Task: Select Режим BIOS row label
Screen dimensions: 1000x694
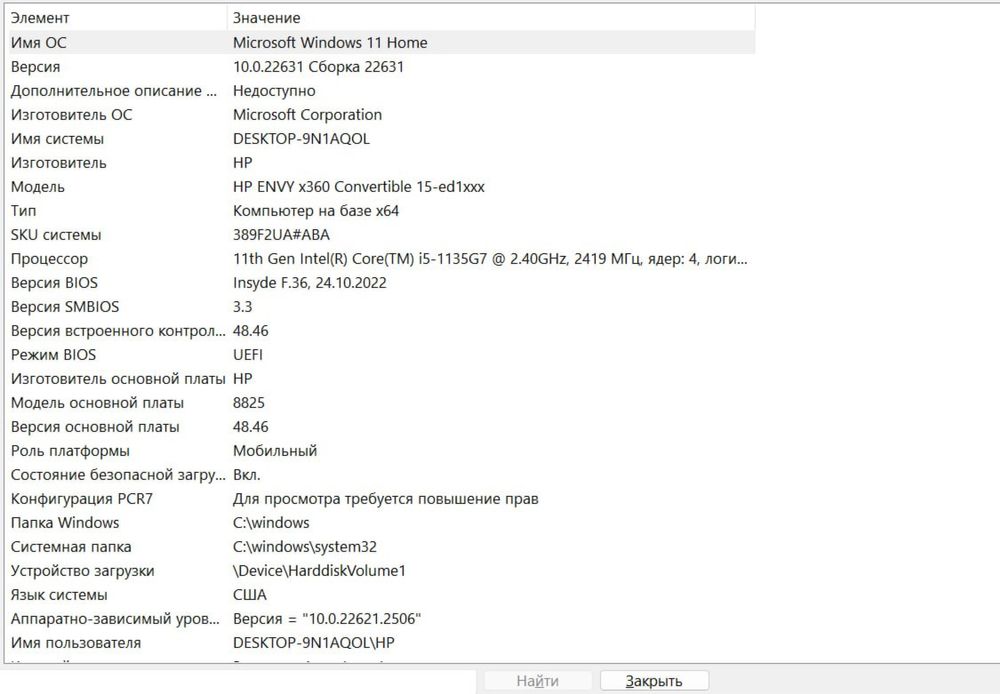Action: [x=54, y=355]
